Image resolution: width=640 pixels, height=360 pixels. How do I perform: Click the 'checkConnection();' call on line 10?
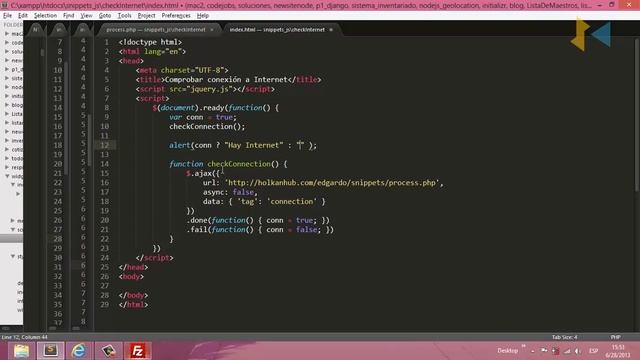click(x=207, y=127)
